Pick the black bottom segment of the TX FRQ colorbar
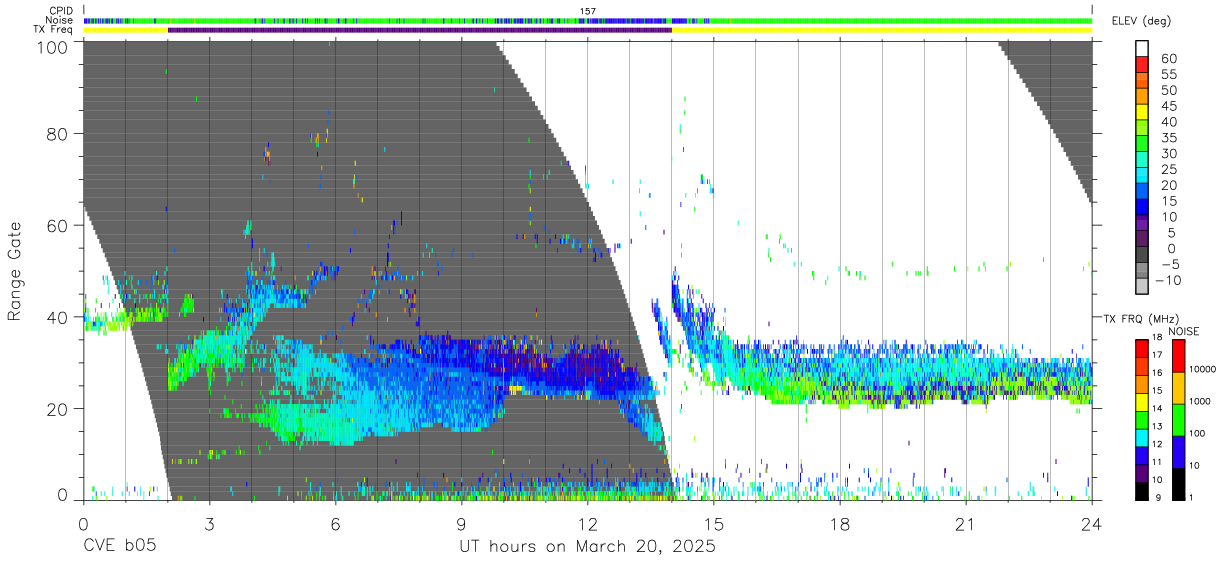The width and height of the screenshot is (1228, 567). click(1142, 492)
